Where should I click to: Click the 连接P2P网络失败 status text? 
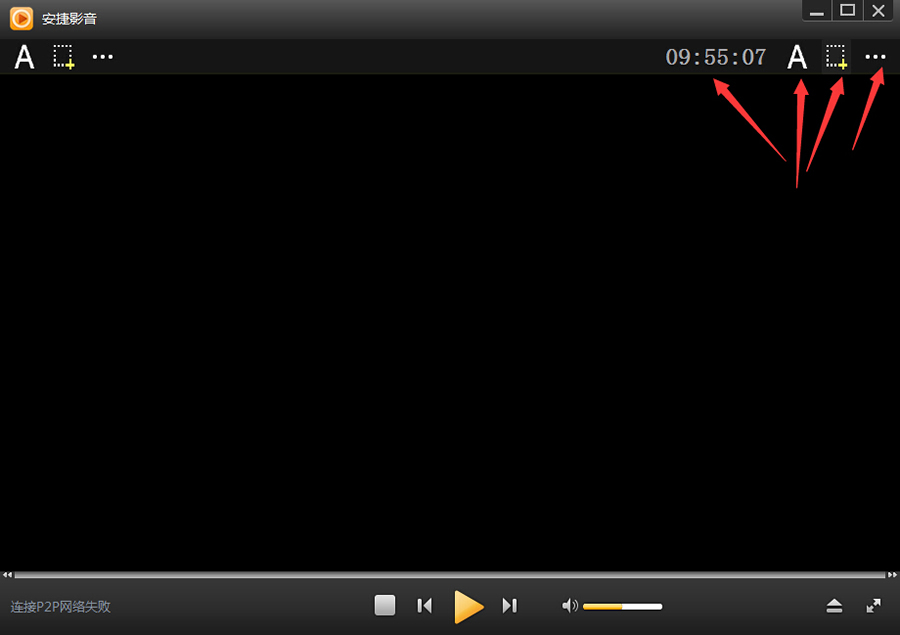pos(60,607)
